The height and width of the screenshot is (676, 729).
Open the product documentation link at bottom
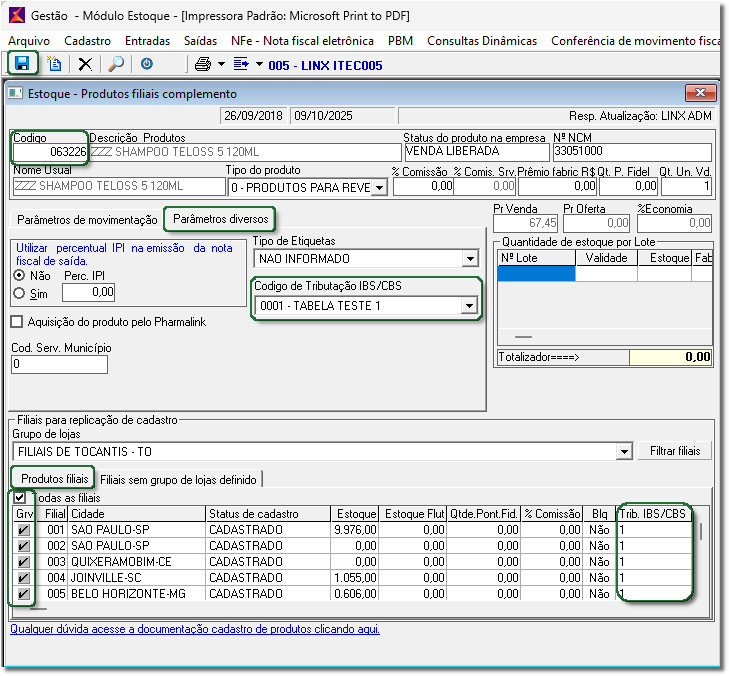[x=195, y=629]
